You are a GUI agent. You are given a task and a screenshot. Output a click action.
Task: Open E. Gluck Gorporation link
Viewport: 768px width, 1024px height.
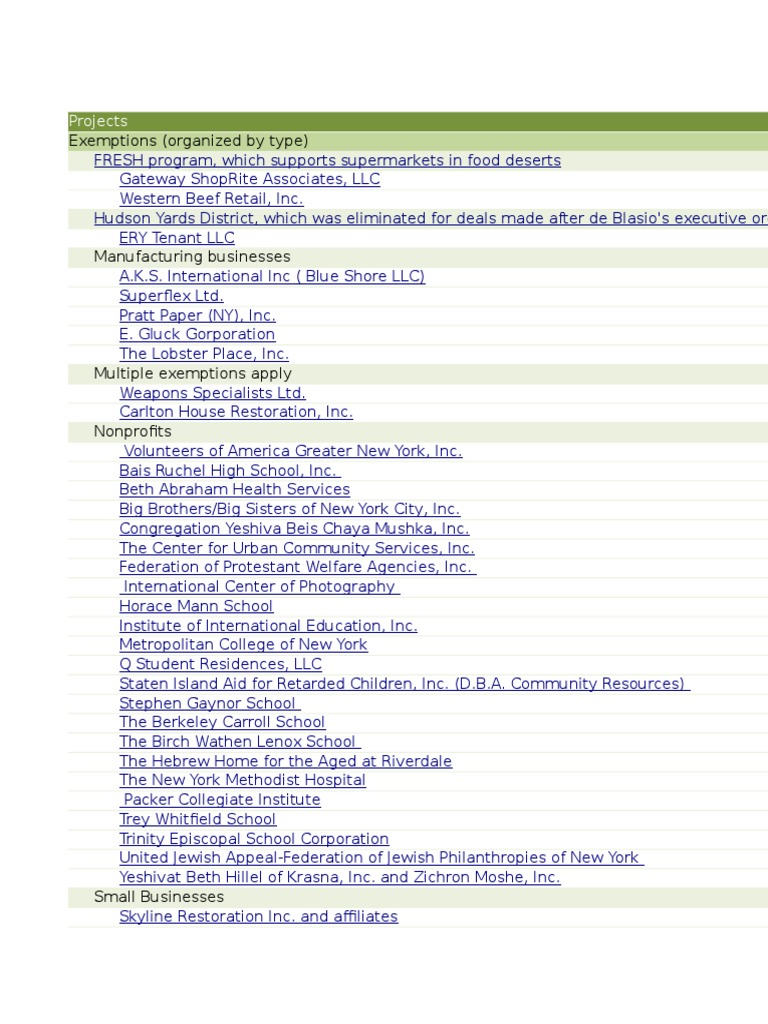coord(197,335)
